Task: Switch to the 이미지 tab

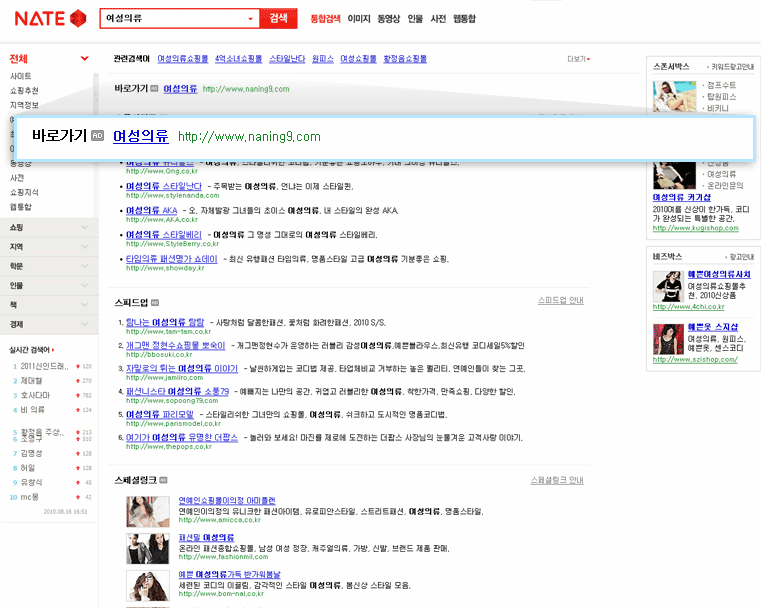Action: coord(359,19)
